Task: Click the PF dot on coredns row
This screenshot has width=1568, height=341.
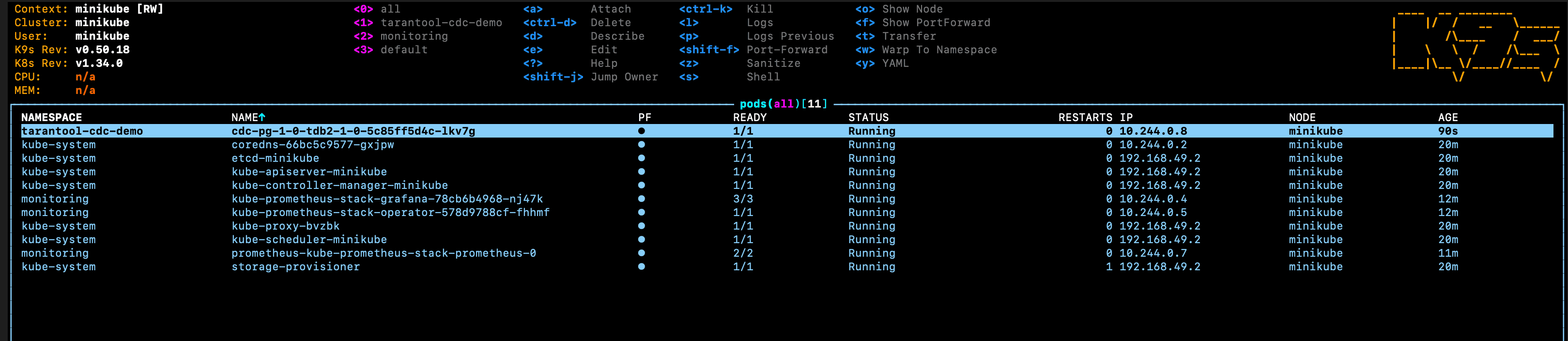Action: (641, 144)
